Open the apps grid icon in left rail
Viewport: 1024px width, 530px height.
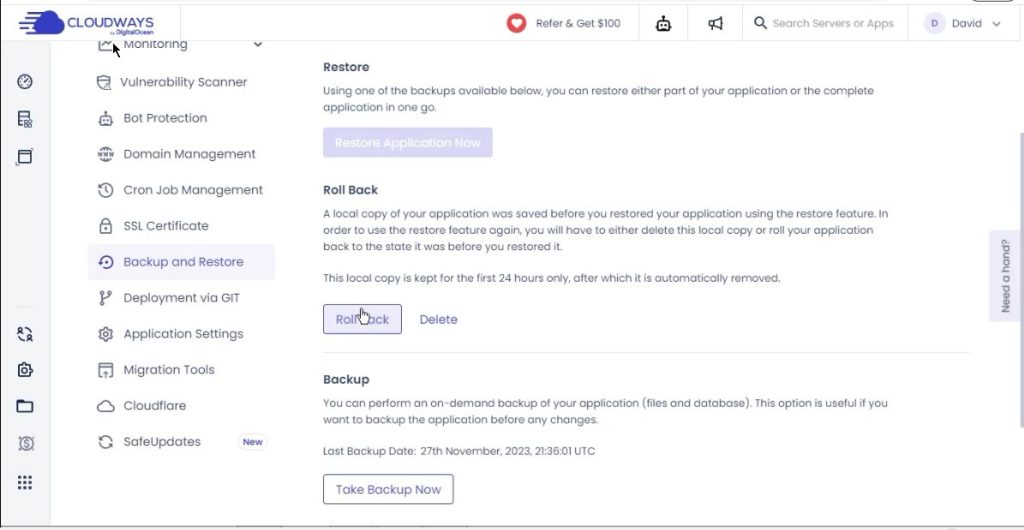25,482
